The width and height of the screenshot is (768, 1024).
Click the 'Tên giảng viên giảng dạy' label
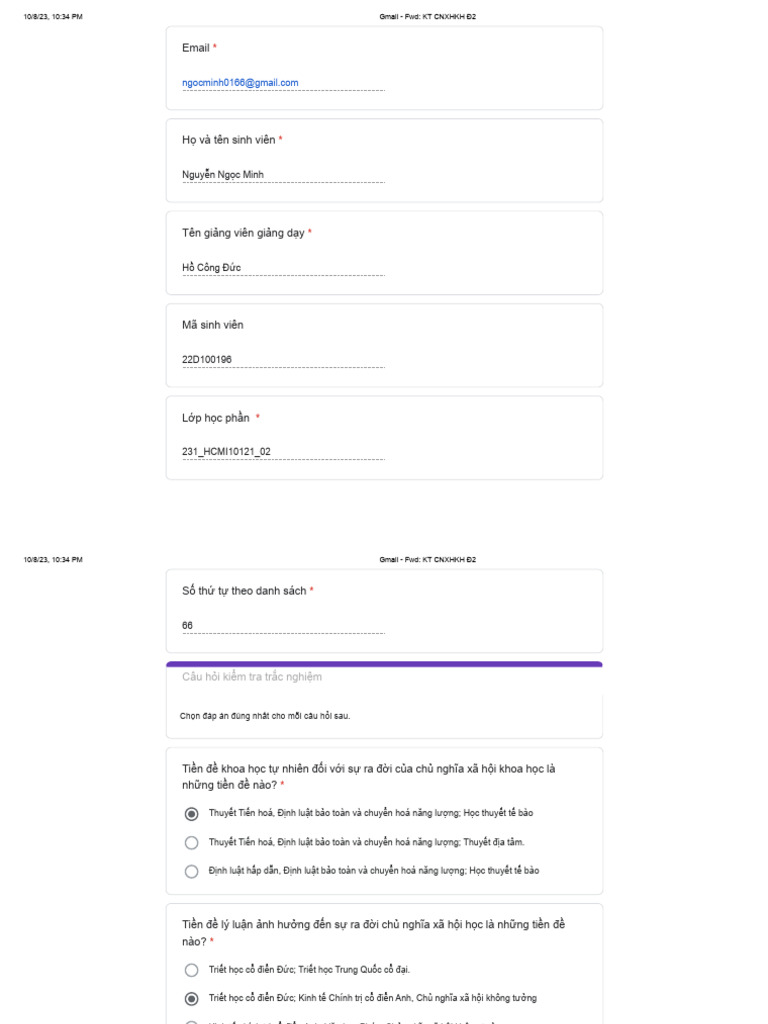[x=243, y=233]
